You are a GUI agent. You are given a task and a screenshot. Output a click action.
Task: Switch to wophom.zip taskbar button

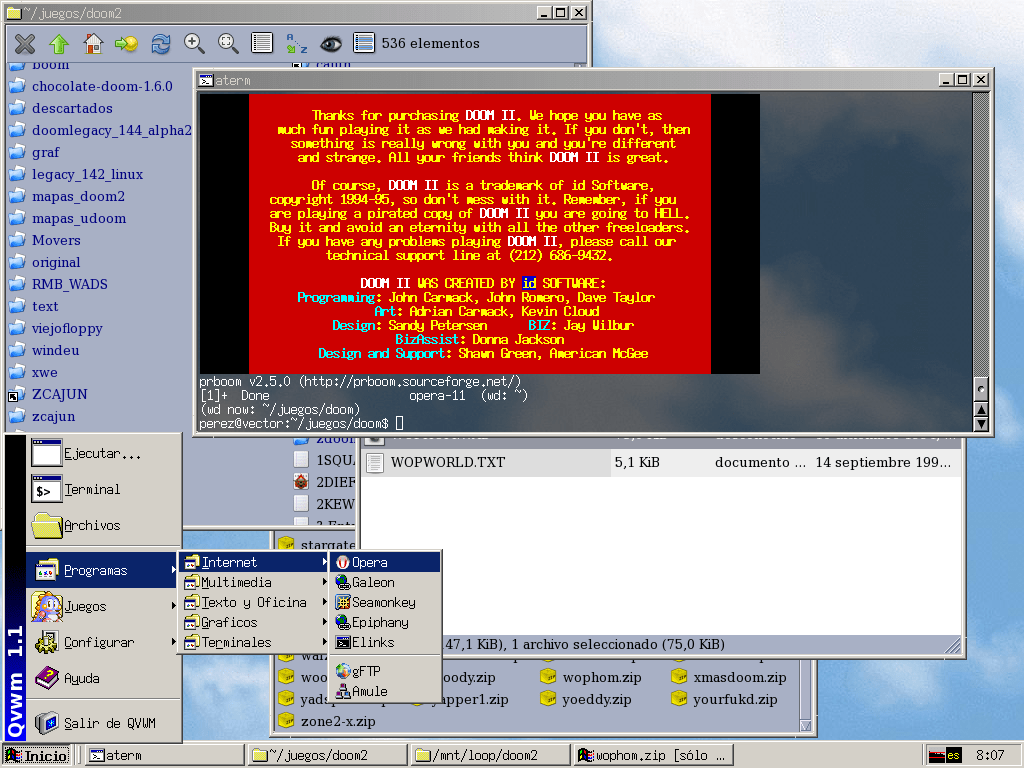[x=654, y=756]
